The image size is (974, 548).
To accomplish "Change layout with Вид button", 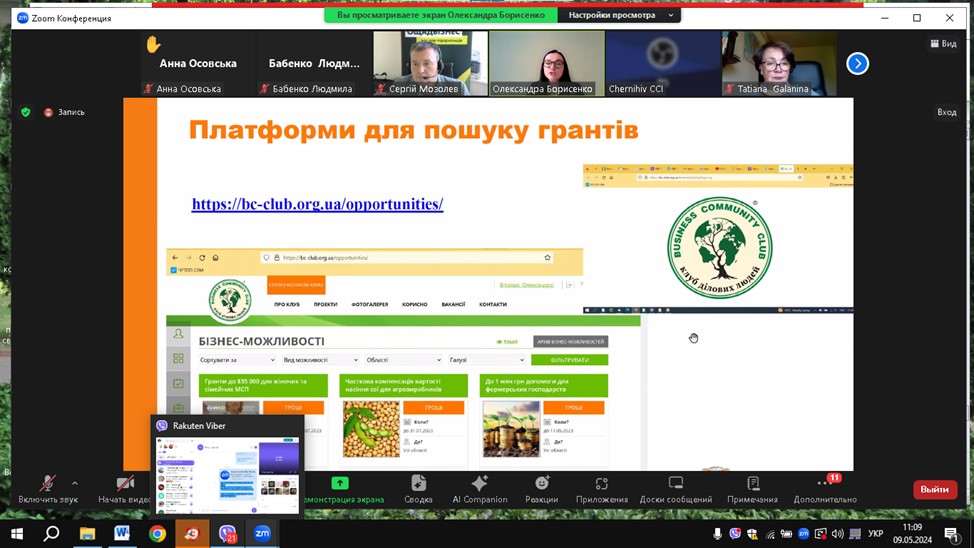I will [943, 43].
